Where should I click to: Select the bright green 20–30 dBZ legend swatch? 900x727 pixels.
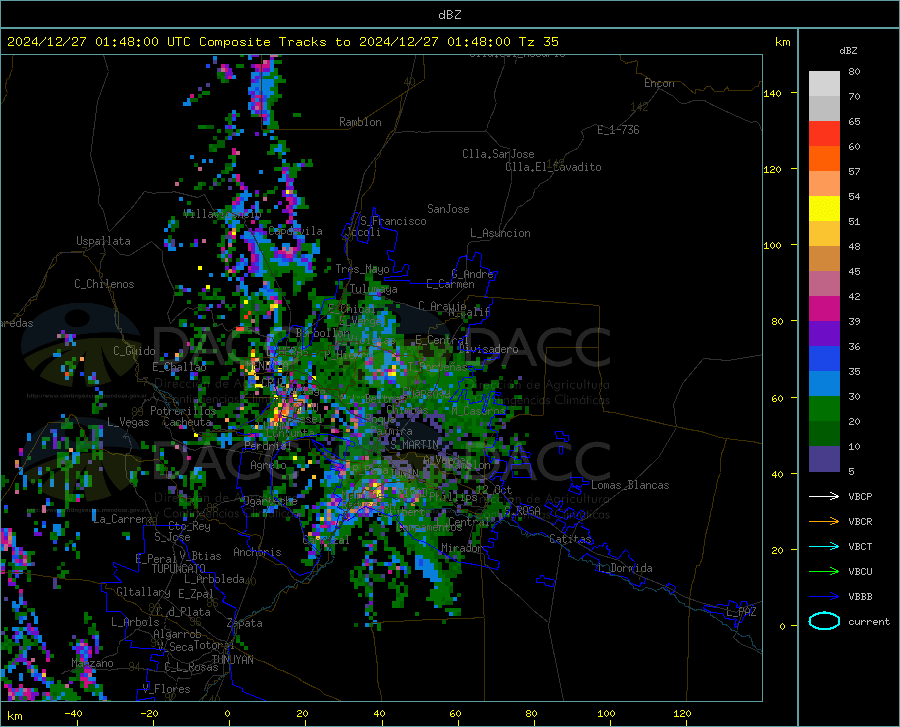point(824,409)
